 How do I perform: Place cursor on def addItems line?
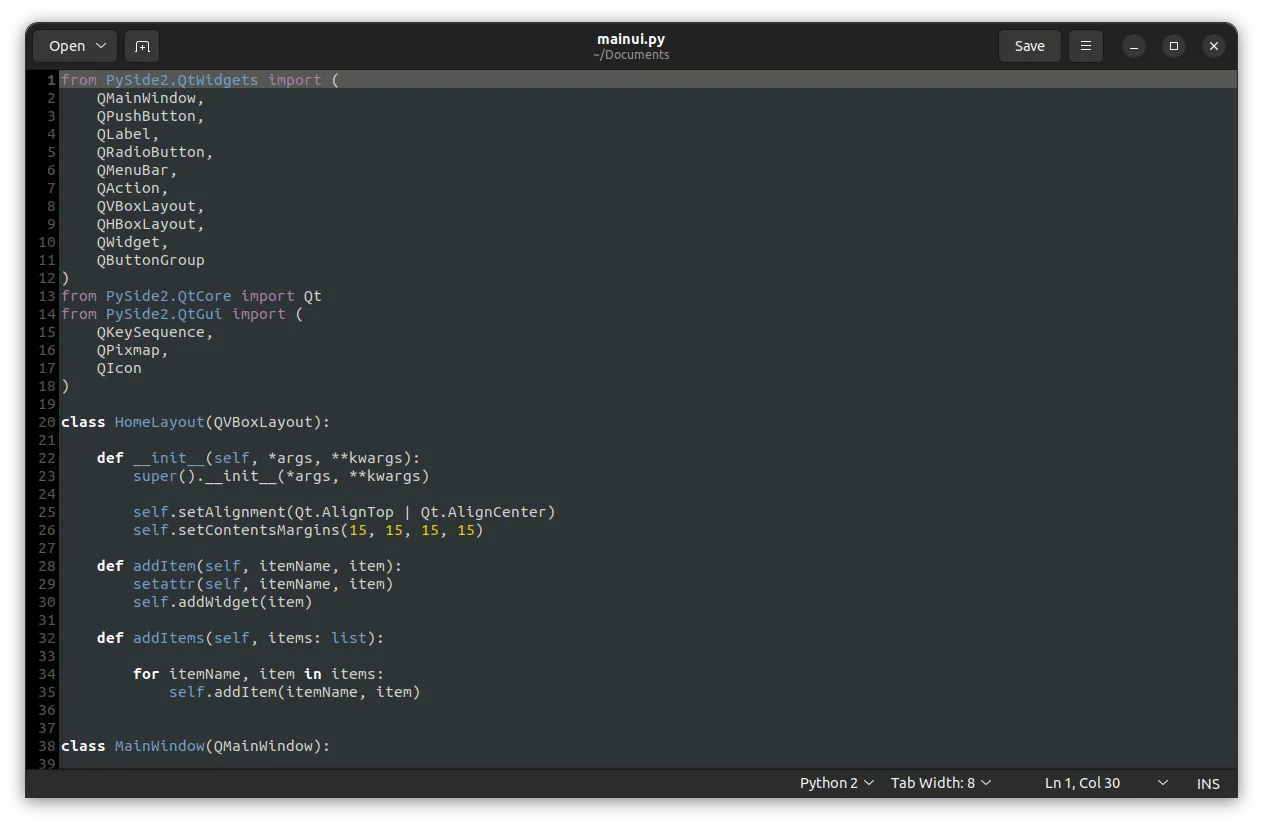[240, 638]
